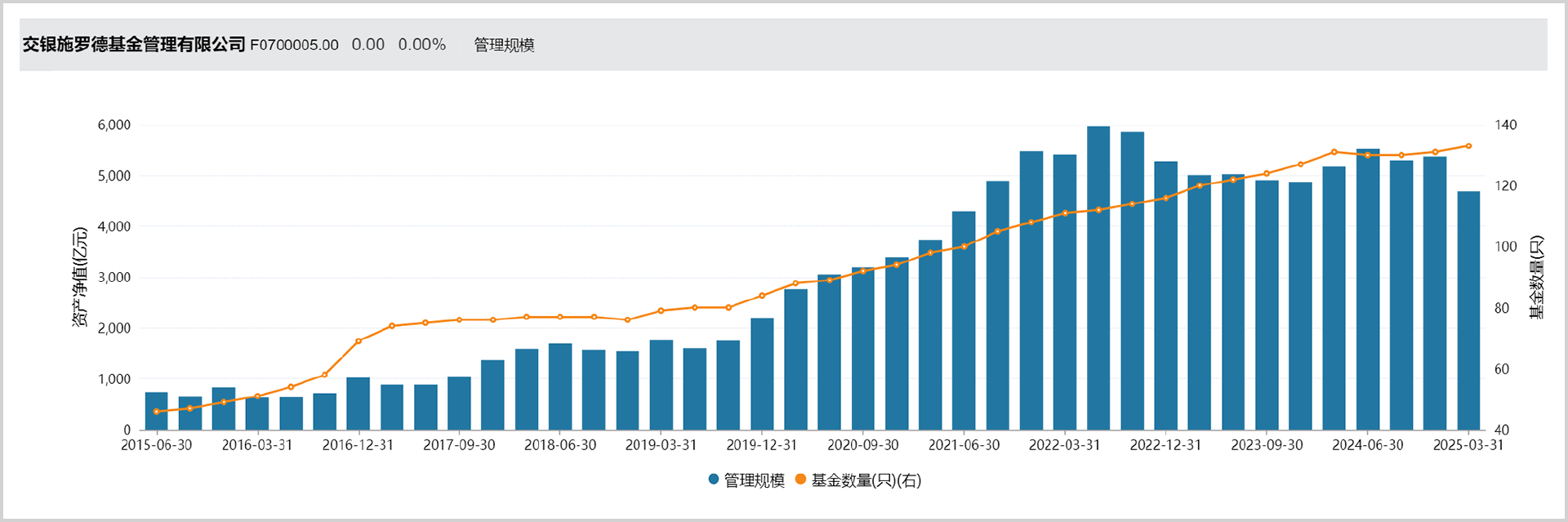
Task: Click the orange line point at 2025-03-31
Action: (1468, 146)
